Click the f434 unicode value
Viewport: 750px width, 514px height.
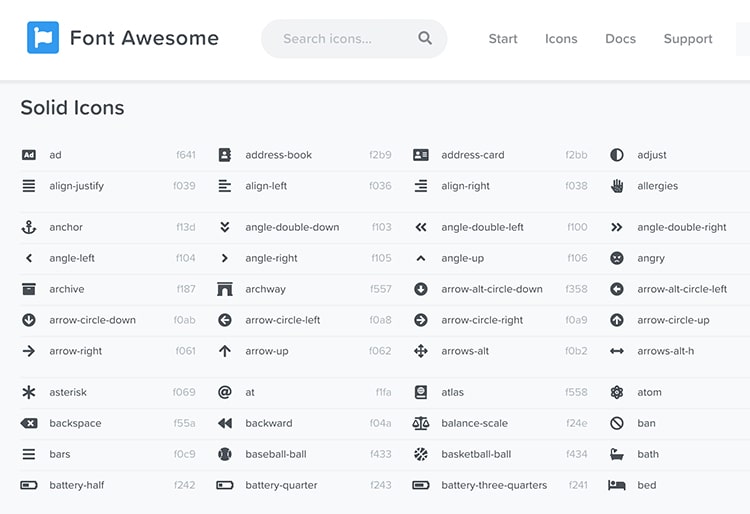click(x=576, y=454)
